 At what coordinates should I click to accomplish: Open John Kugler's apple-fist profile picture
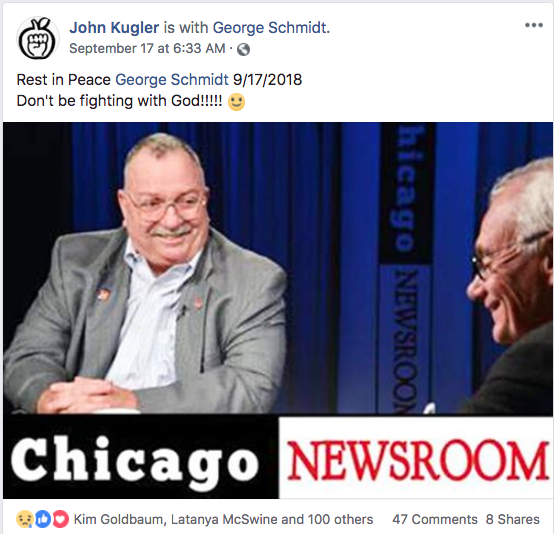(x=38, y=38)
